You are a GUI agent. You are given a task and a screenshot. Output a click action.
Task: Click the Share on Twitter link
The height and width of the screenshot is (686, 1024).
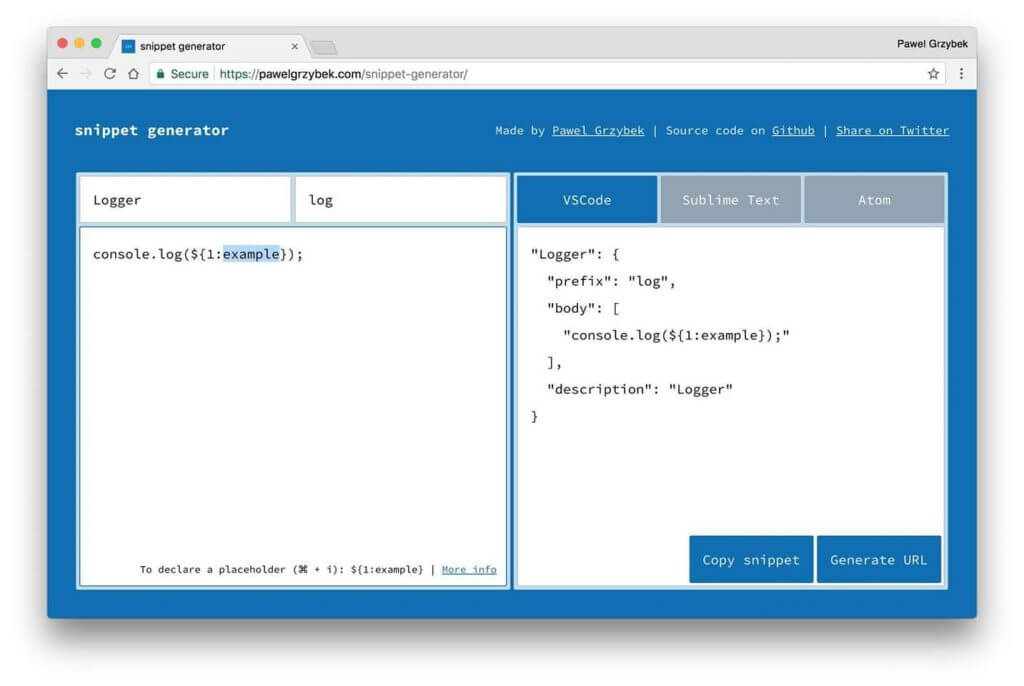point(892,130)
